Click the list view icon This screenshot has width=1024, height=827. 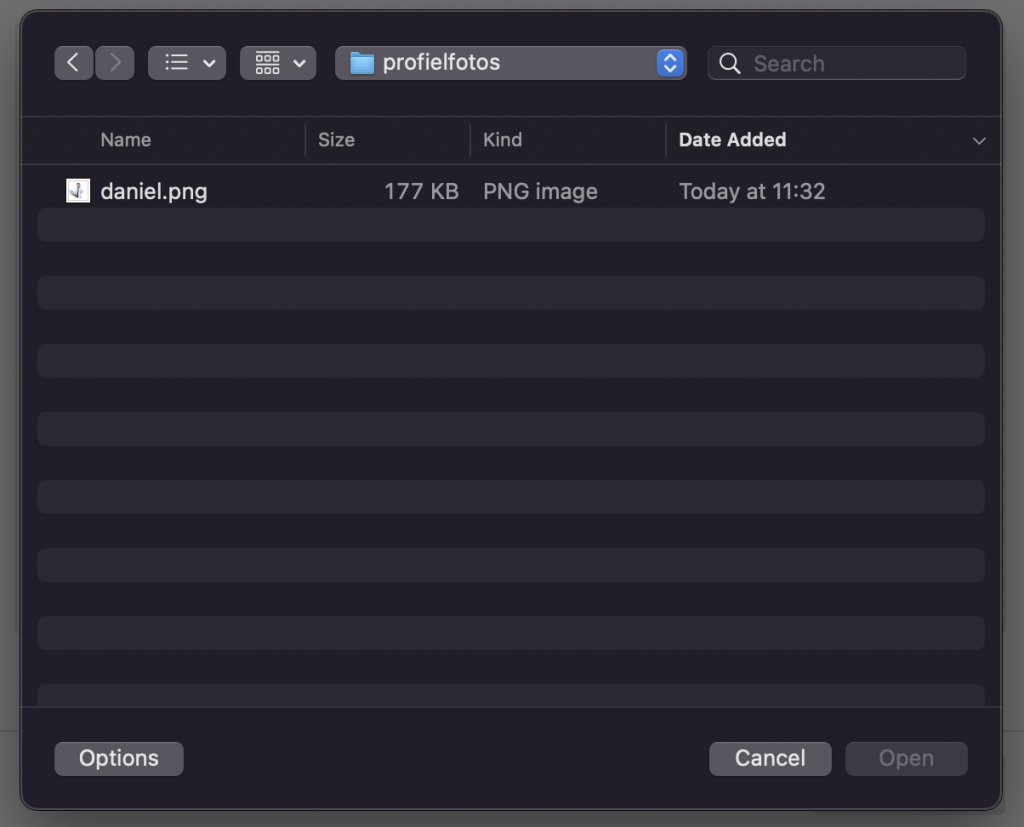point(176,63)
